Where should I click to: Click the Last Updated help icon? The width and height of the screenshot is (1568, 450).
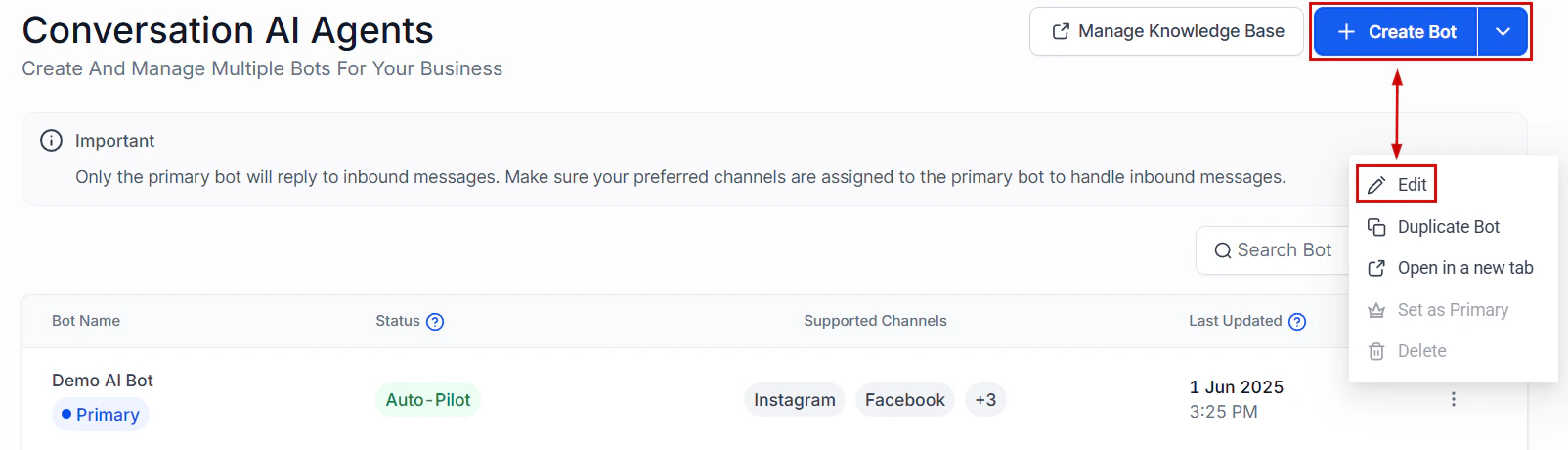[x=1297, y=322]
